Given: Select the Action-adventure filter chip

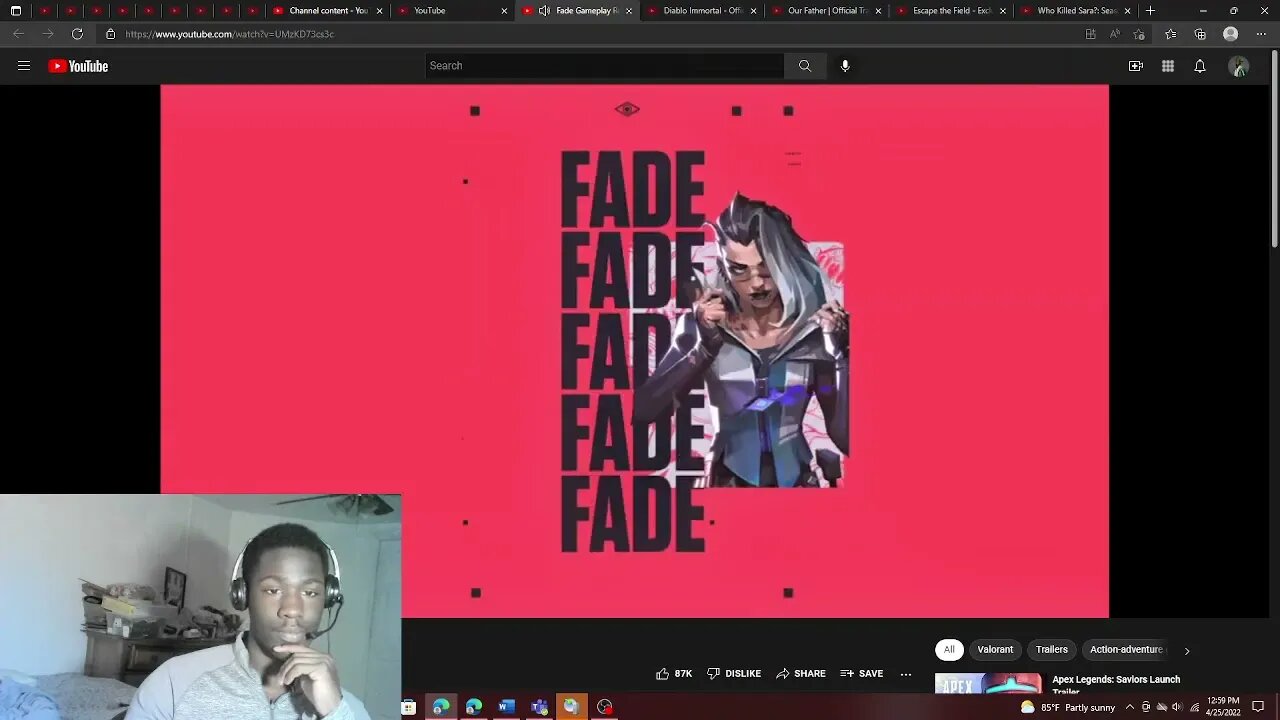Looking at the screenshot, I should tap(1125, 650).
